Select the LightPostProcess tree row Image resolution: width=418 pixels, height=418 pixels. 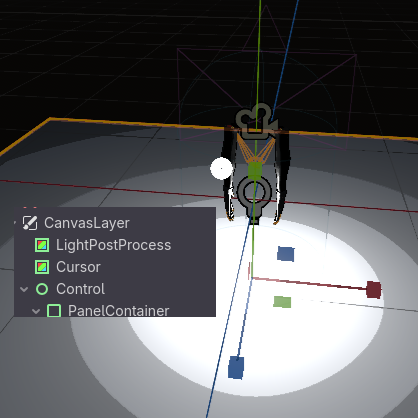coord(115,245)
